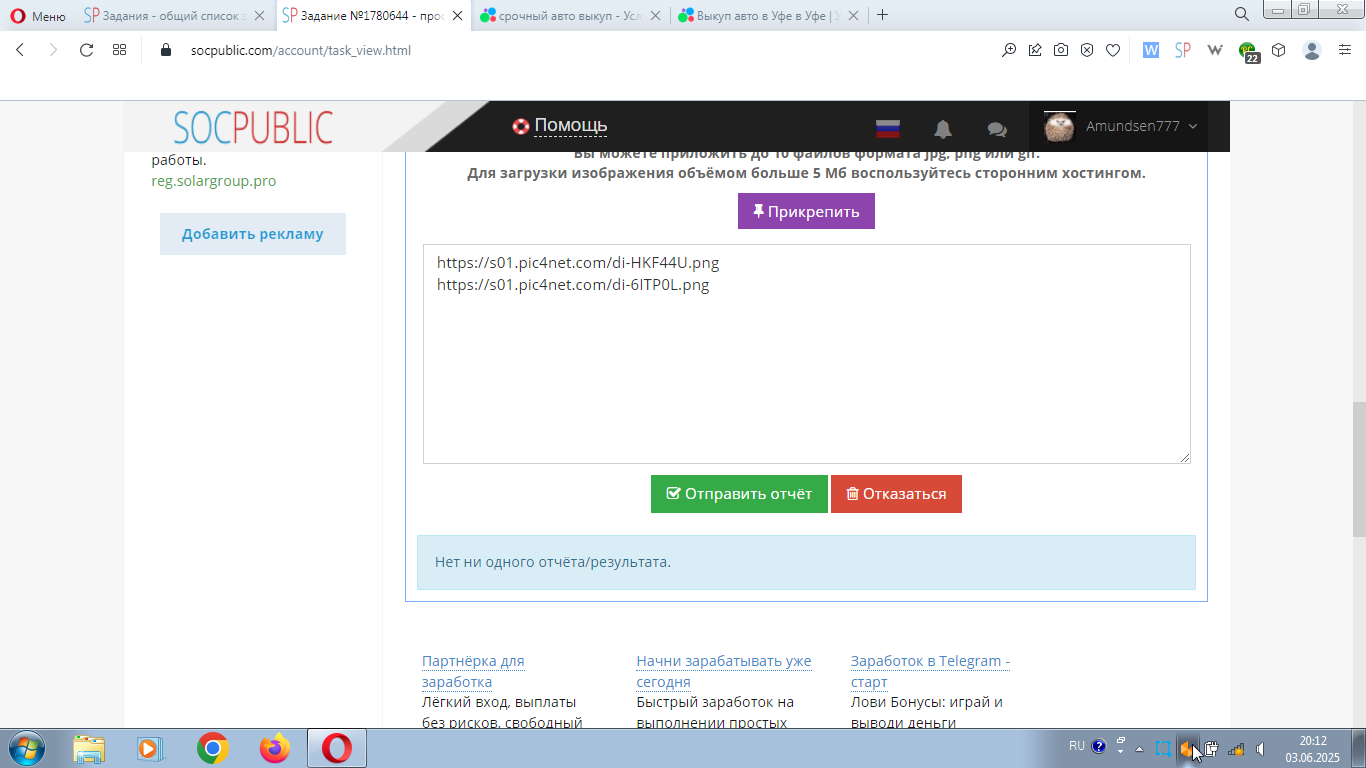
Task: Open the Помощь help link
Action: tap(560, 126)
